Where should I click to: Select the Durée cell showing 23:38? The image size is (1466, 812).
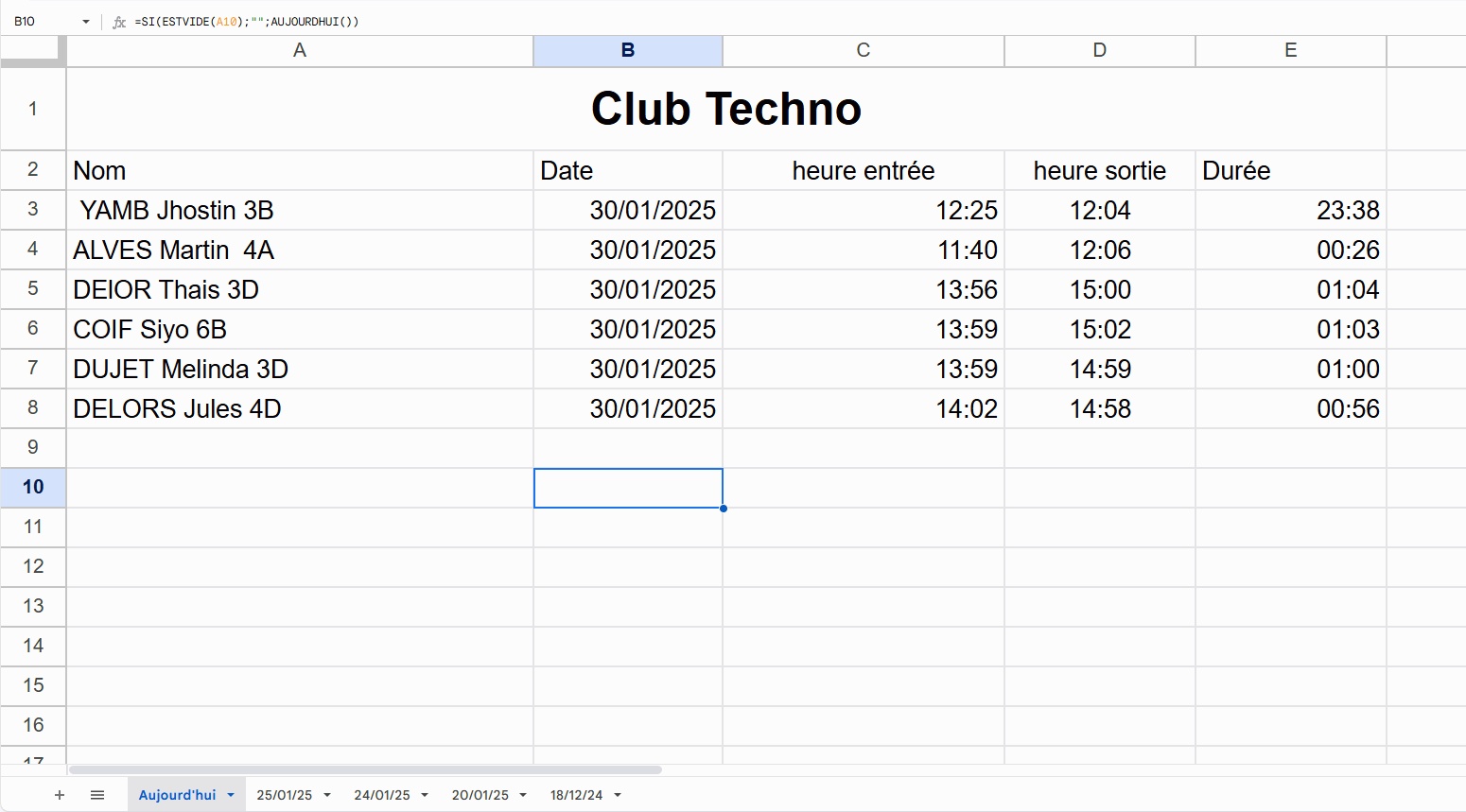coord(1290,210)
